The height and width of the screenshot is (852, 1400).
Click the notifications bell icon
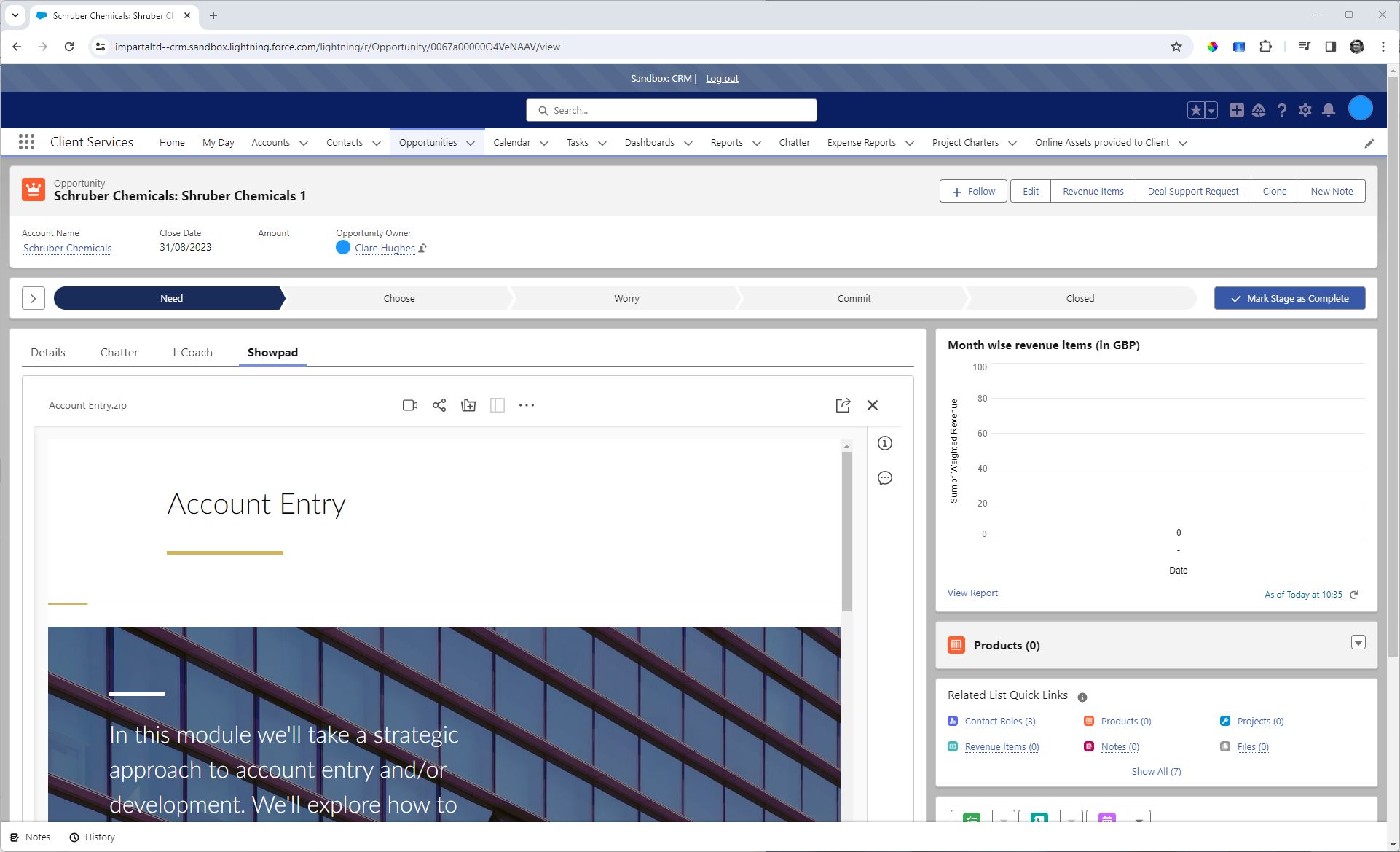coord(1329,110)
